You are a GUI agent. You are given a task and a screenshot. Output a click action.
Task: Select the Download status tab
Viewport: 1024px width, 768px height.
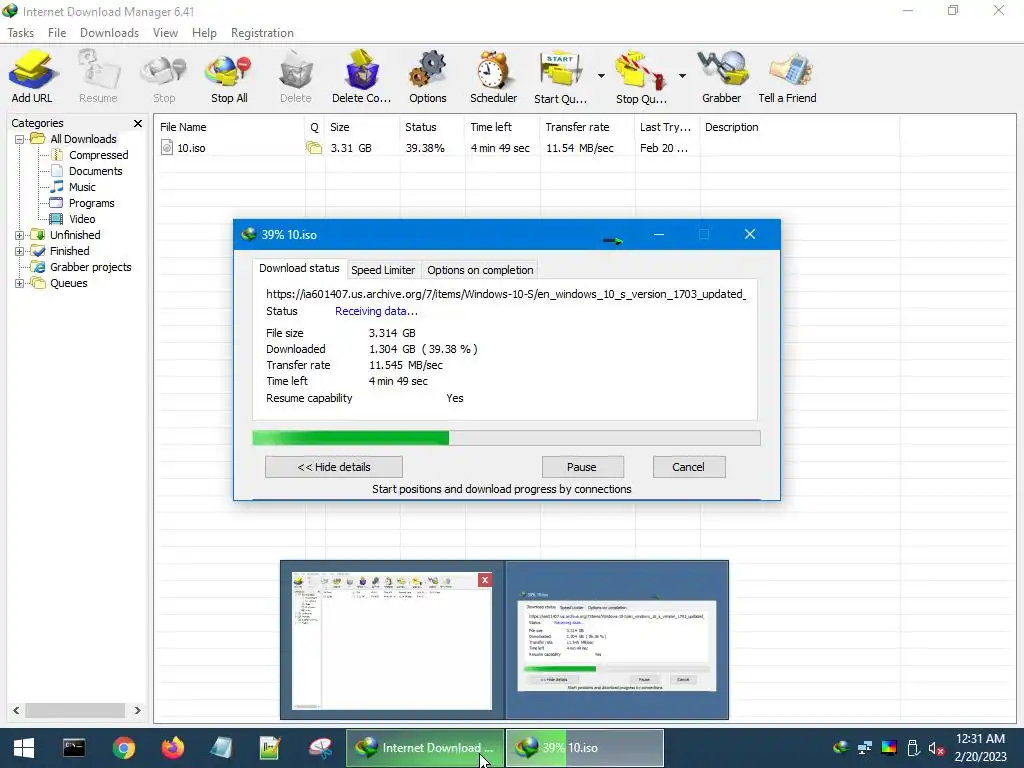299,268
